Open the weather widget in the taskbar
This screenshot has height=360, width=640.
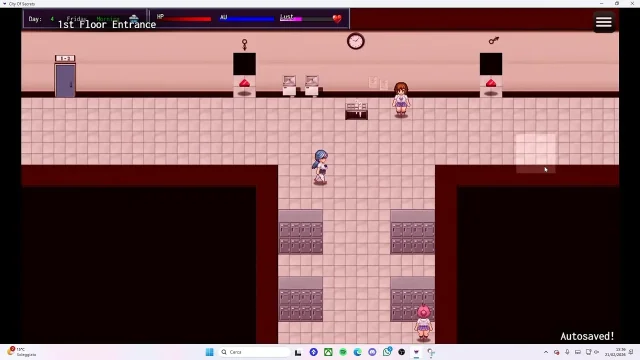21,352
